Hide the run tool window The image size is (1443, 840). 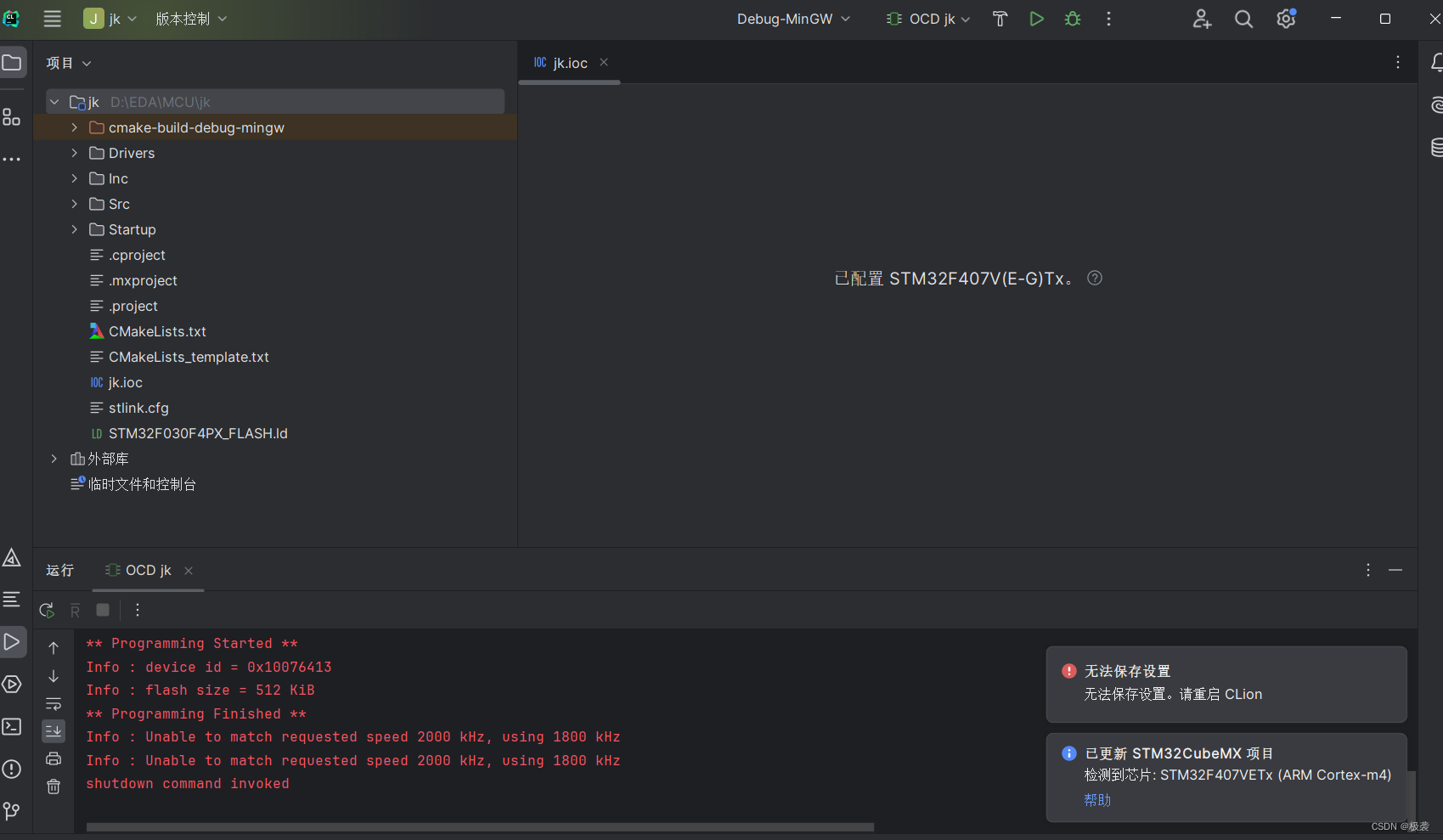[1395, 570]
